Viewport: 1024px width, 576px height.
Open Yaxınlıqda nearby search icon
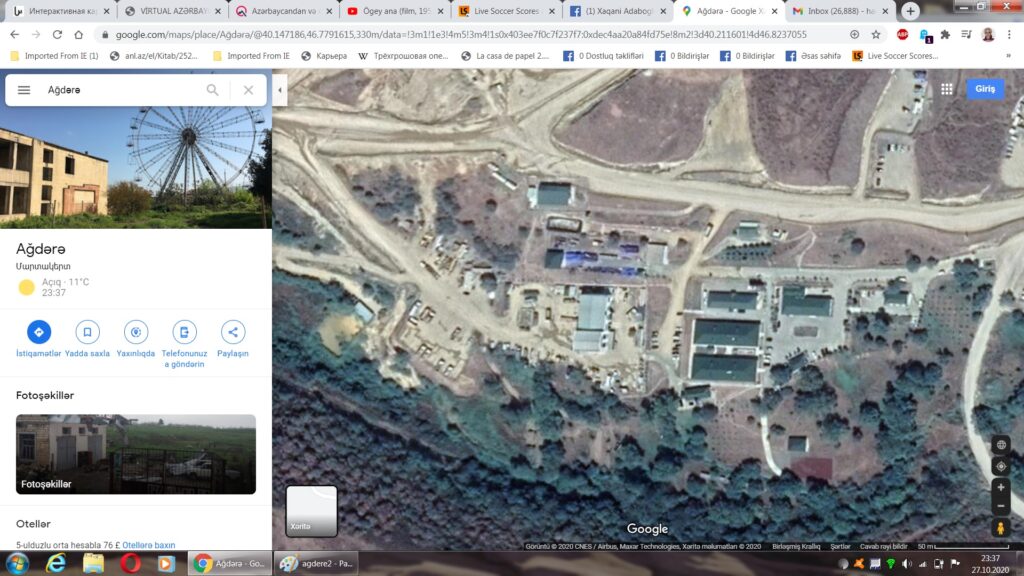[135, 332]
